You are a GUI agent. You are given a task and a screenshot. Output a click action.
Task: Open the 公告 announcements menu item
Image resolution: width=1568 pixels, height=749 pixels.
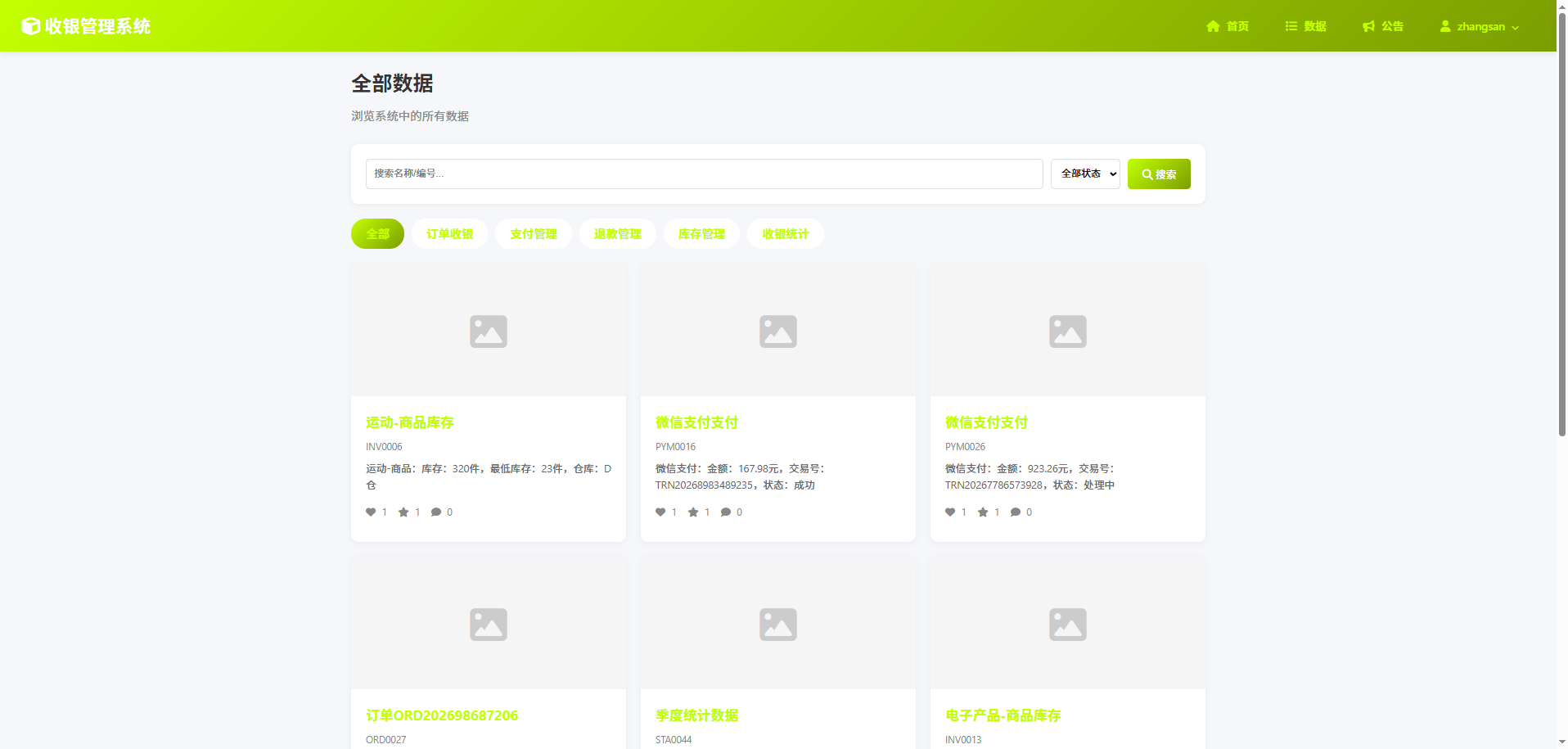tap(1383, 26)
